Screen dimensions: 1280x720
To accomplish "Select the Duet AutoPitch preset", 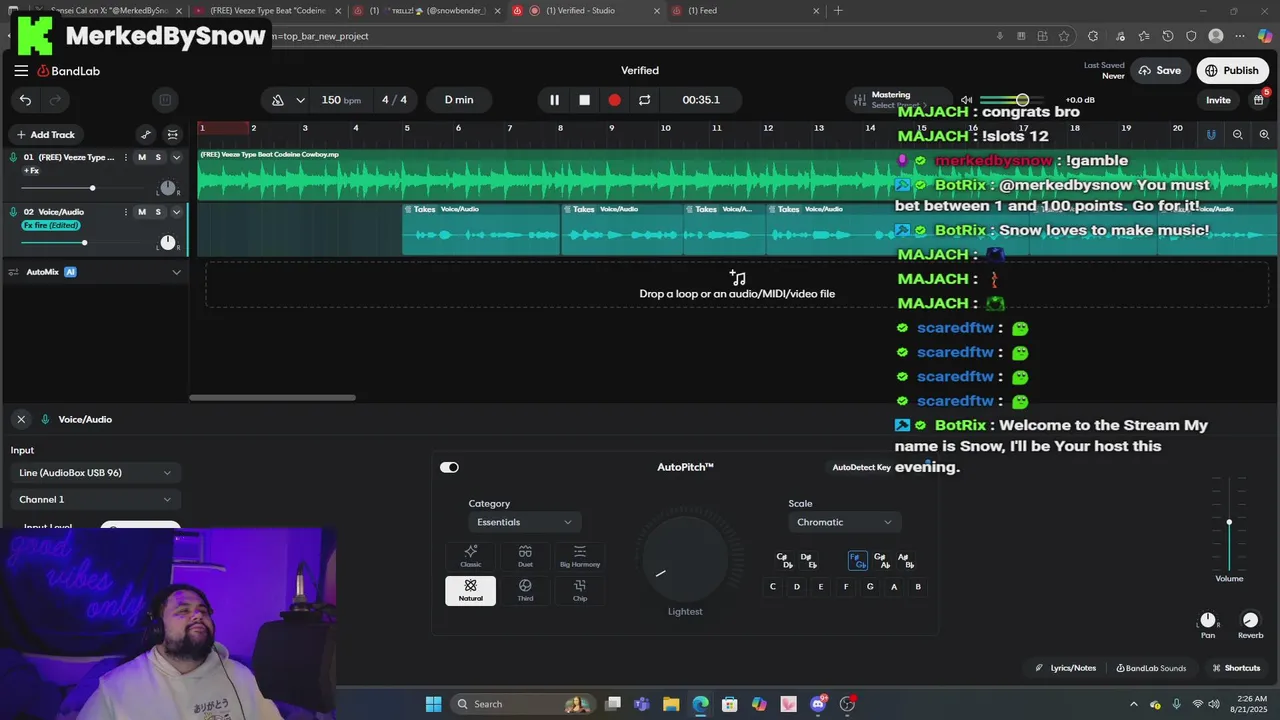I will coord(525,556).
